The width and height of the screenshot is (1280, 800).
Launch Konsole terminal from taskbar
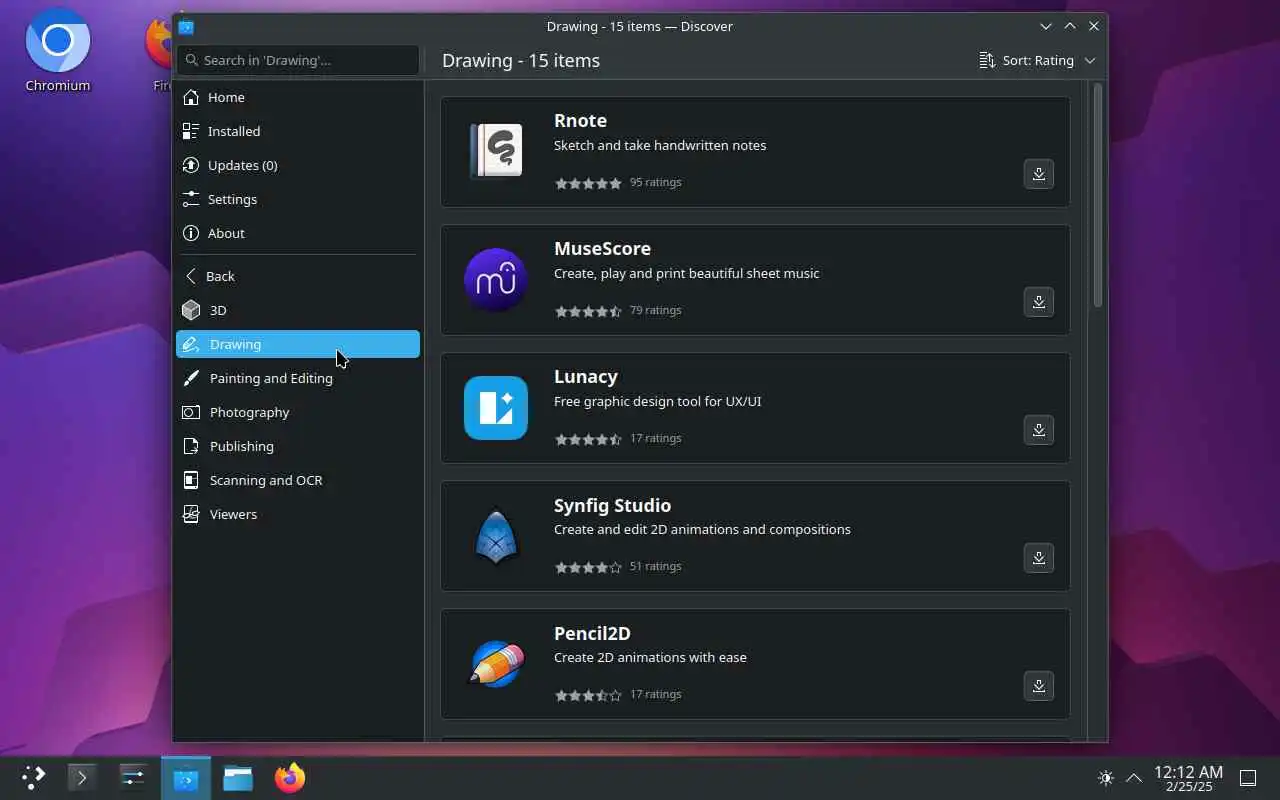[x=82, y=778]
